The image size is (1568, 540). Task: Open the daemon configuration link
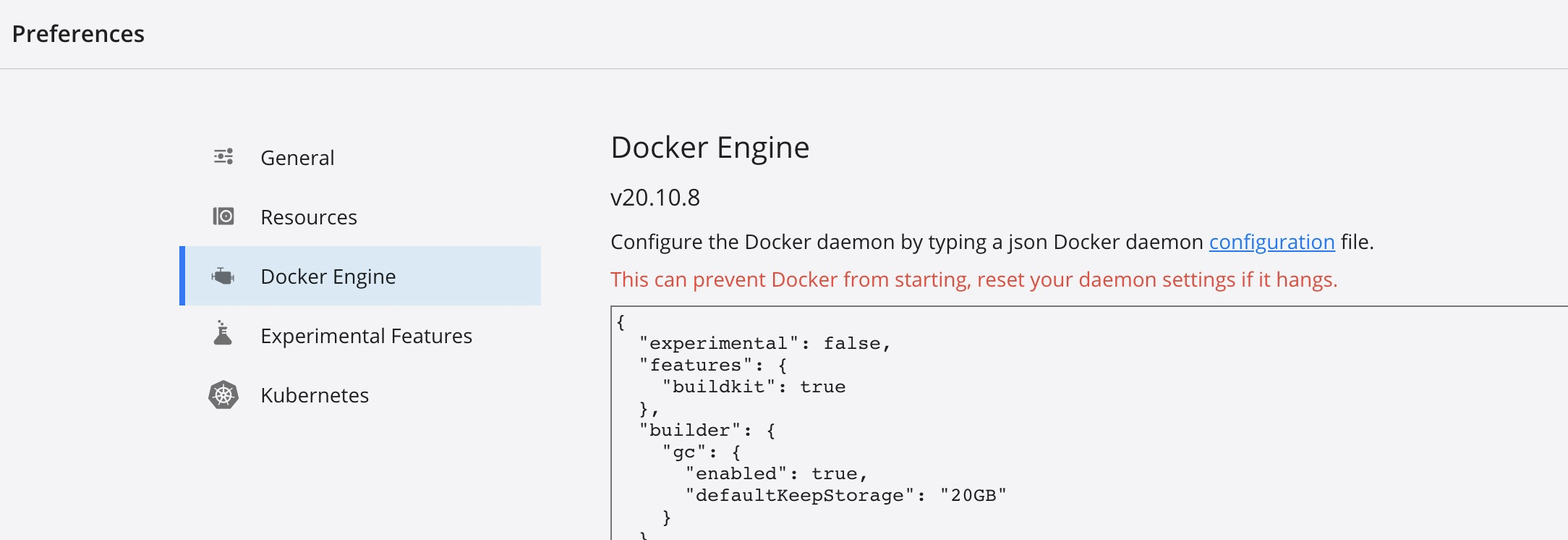pyautogui.click(x=1271, y=242)
